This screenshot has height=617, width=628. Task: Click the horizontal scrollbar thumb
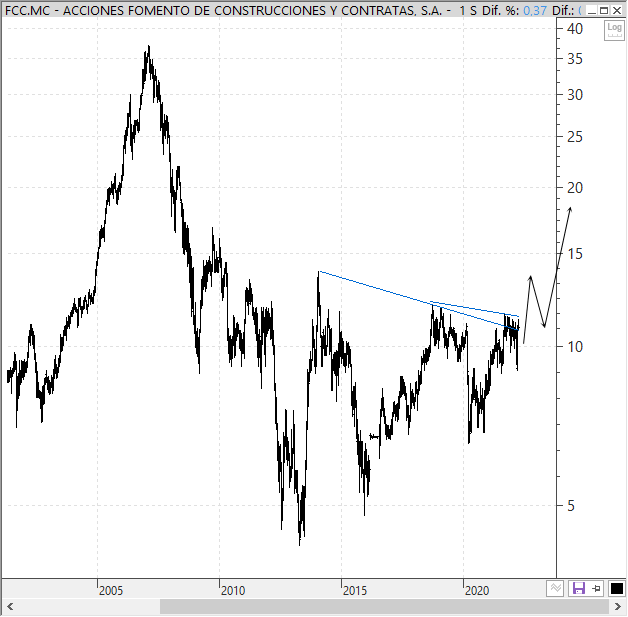(384, 607)
